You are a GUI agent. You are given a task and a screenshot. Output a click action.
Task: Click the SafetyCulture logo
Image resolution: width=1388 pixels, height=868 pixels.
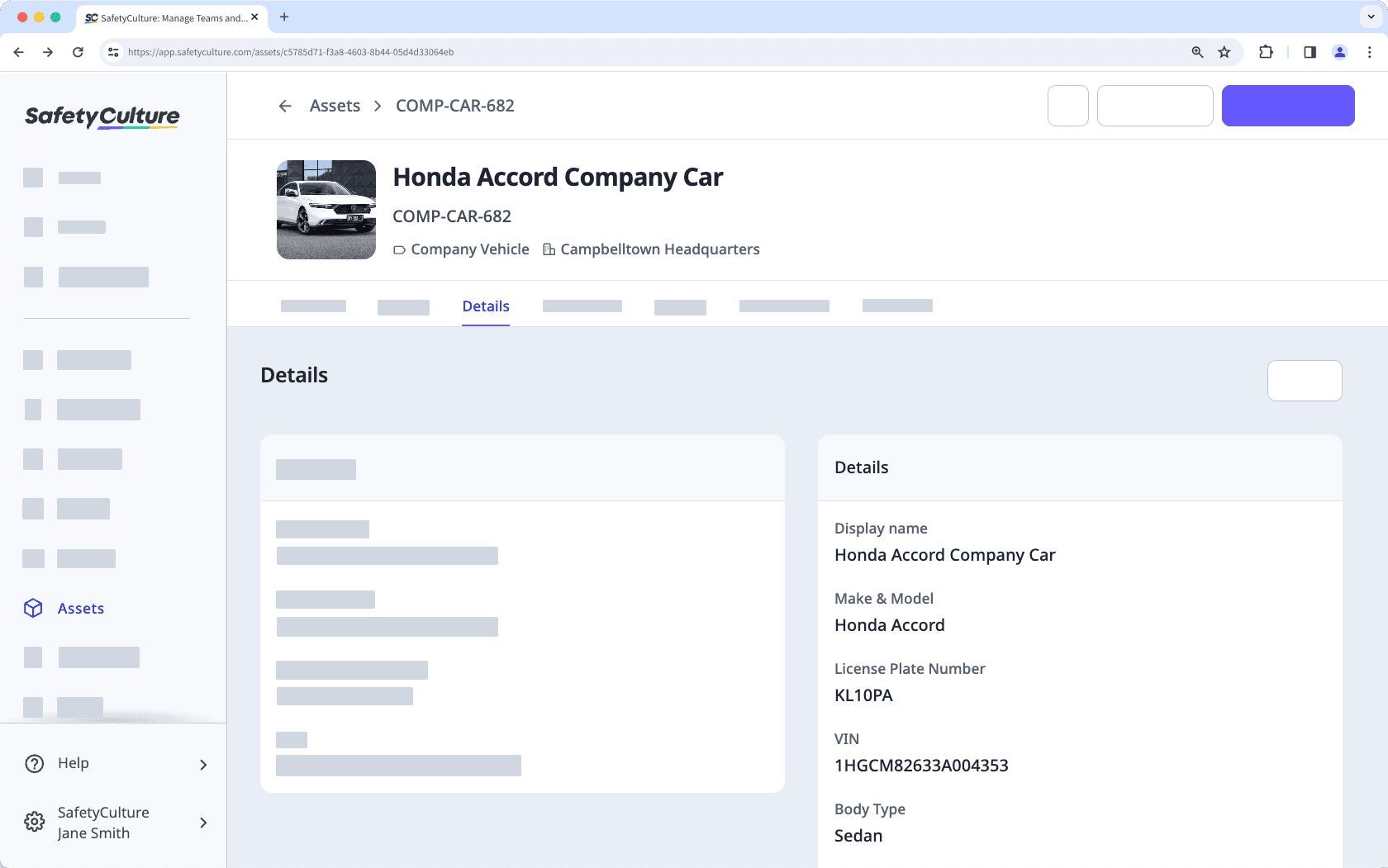pos(101,116)
